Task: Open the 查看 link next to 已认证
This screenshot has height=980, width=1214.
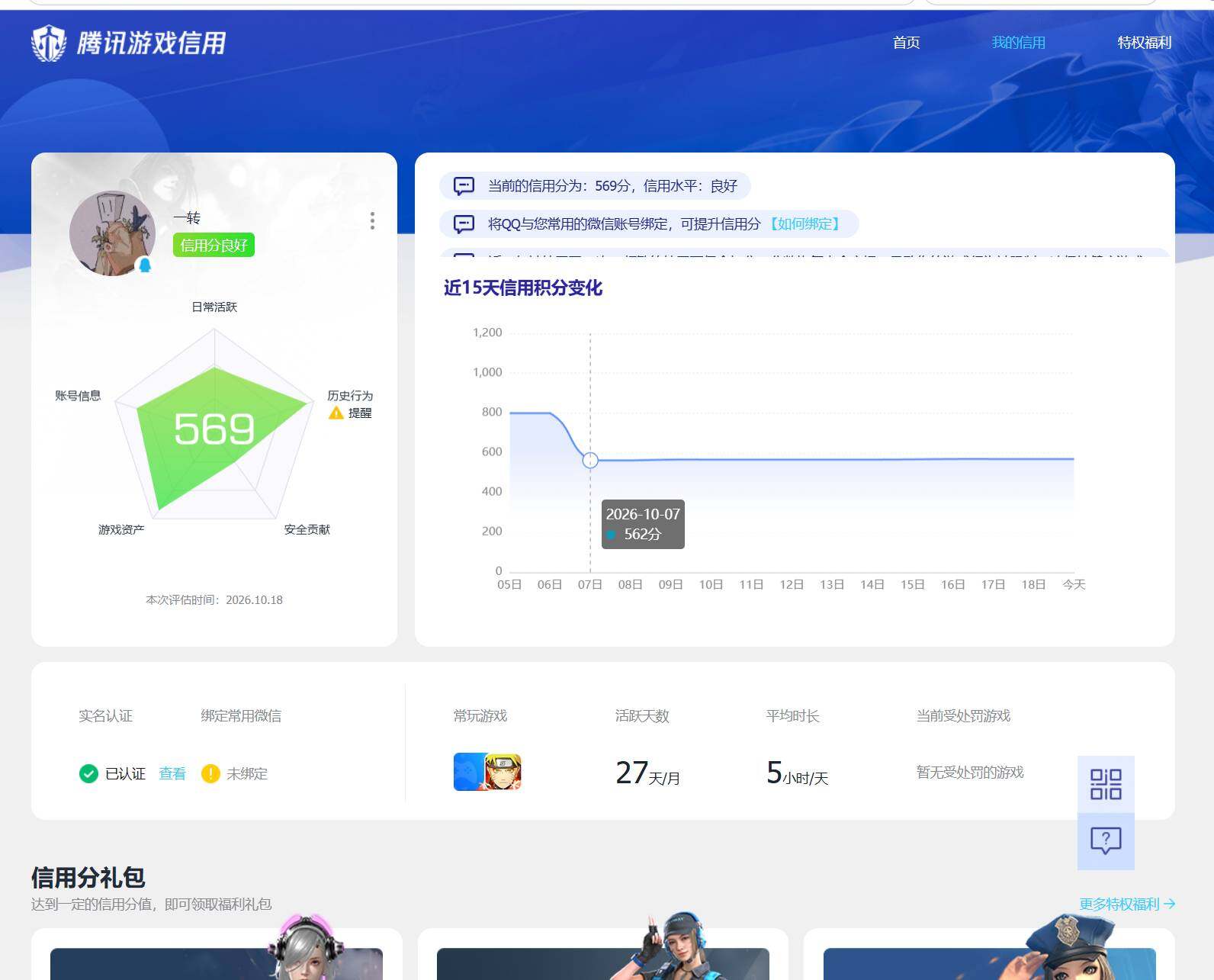Action: click(172, 773)
